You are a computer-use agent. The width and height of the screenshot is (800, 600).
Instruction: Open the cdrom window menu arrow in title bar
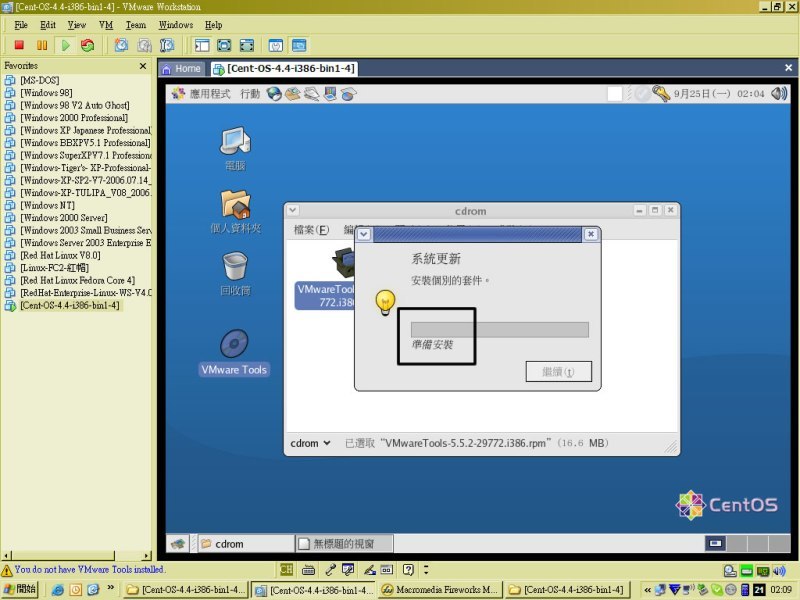293,210
